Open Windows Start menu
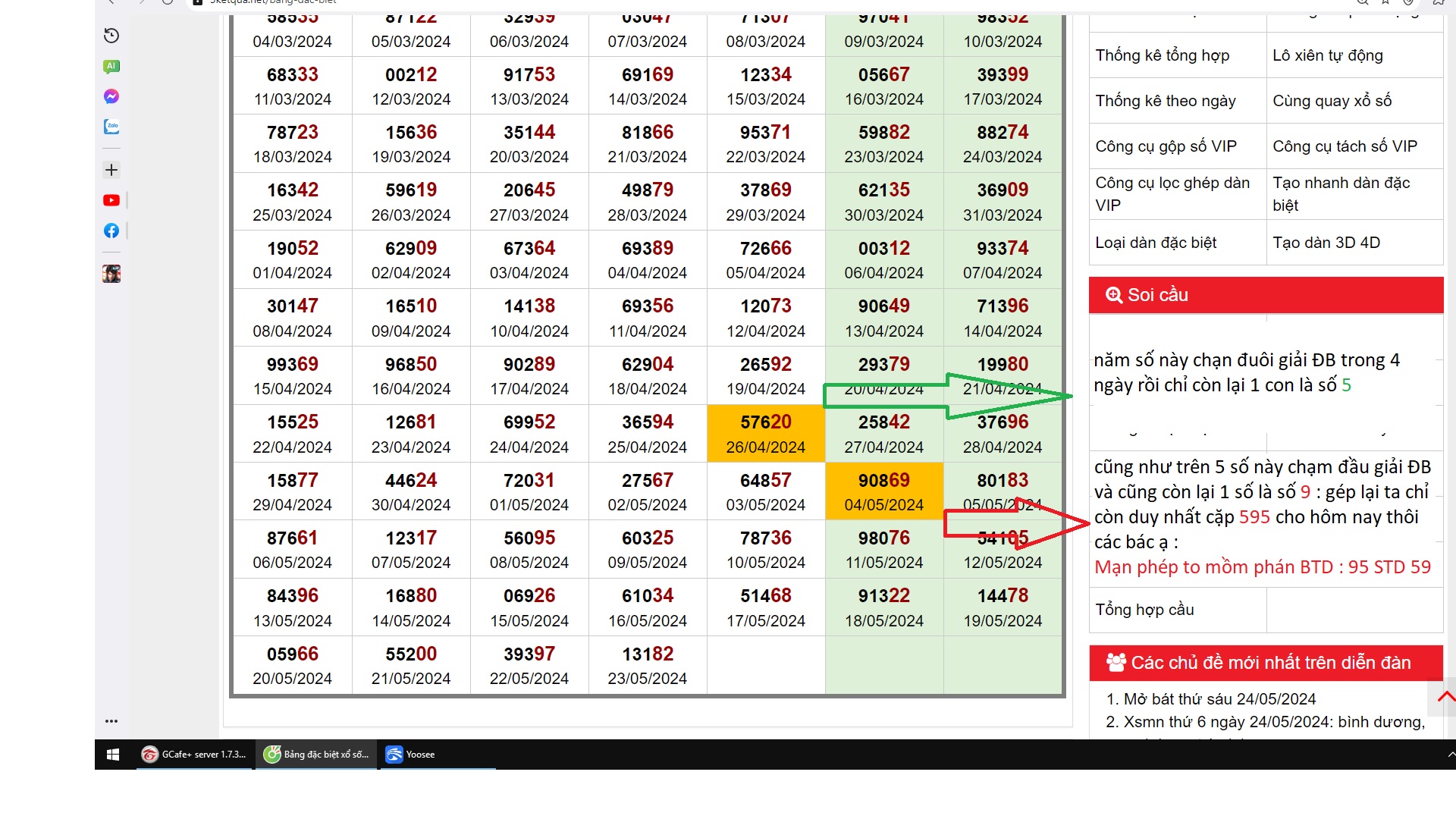This screenshot has height=819, width=1456. (113, 755)
